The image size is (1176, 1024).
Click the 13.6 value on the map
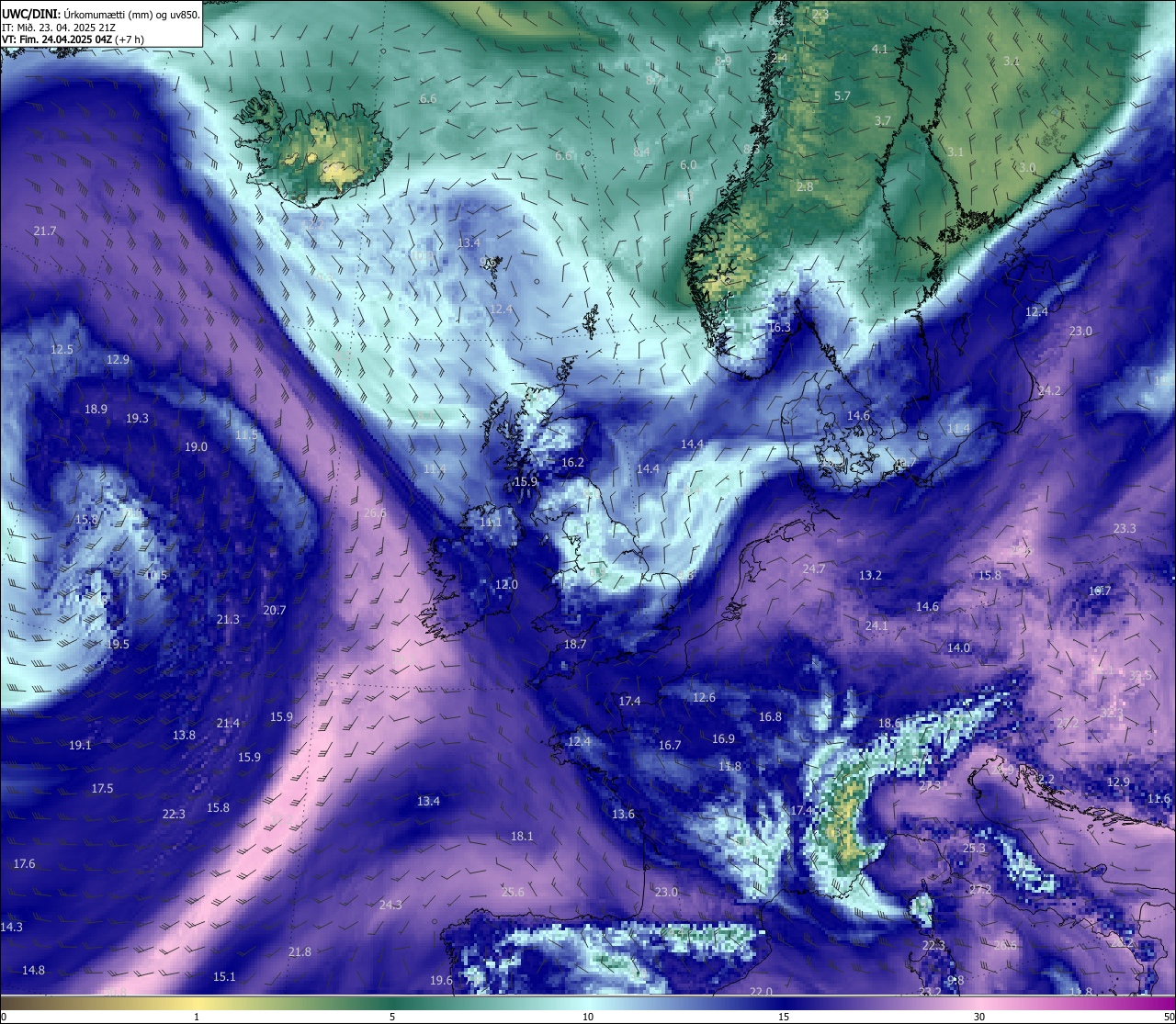click(623, 815)
